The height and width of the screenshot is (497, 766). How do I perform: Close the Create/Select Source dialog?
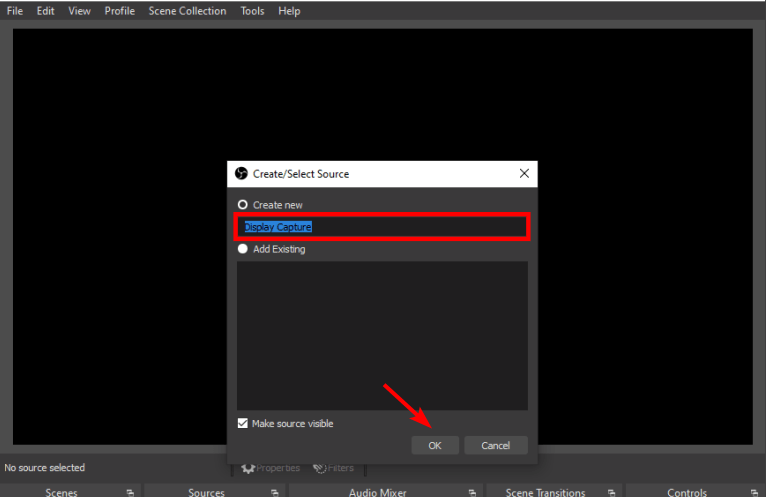[524, 173]
